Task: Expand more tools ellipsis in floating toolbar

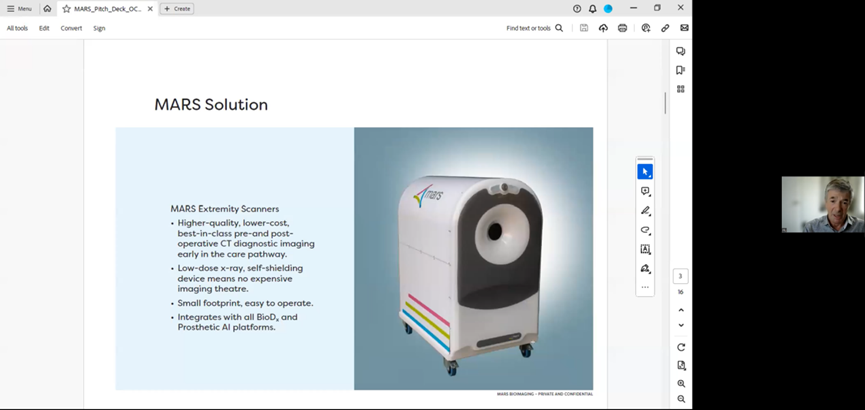Action: tap(645, 287)
